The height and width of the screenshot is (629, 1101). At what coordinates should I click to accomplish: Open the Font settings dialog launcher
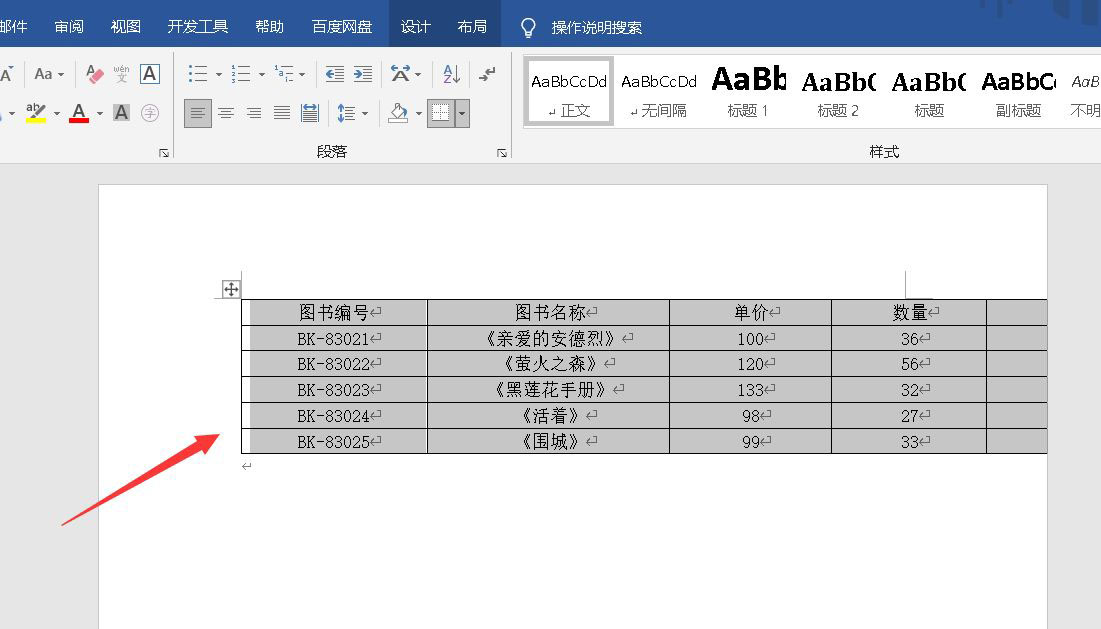(x=164, y=152)
